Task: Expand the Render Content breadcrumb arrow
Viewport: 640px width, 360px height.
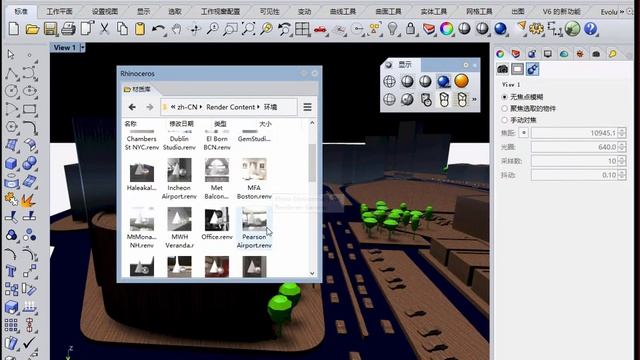Action: pos(258,107)
